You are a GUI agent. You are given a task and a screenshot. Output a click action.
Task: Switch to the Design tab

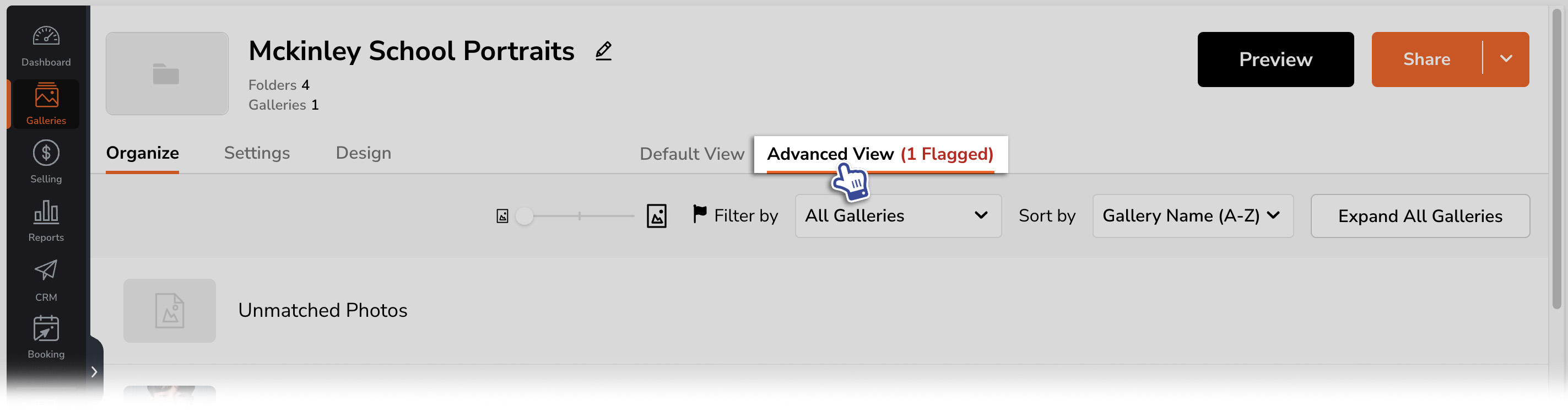(364, 153)
